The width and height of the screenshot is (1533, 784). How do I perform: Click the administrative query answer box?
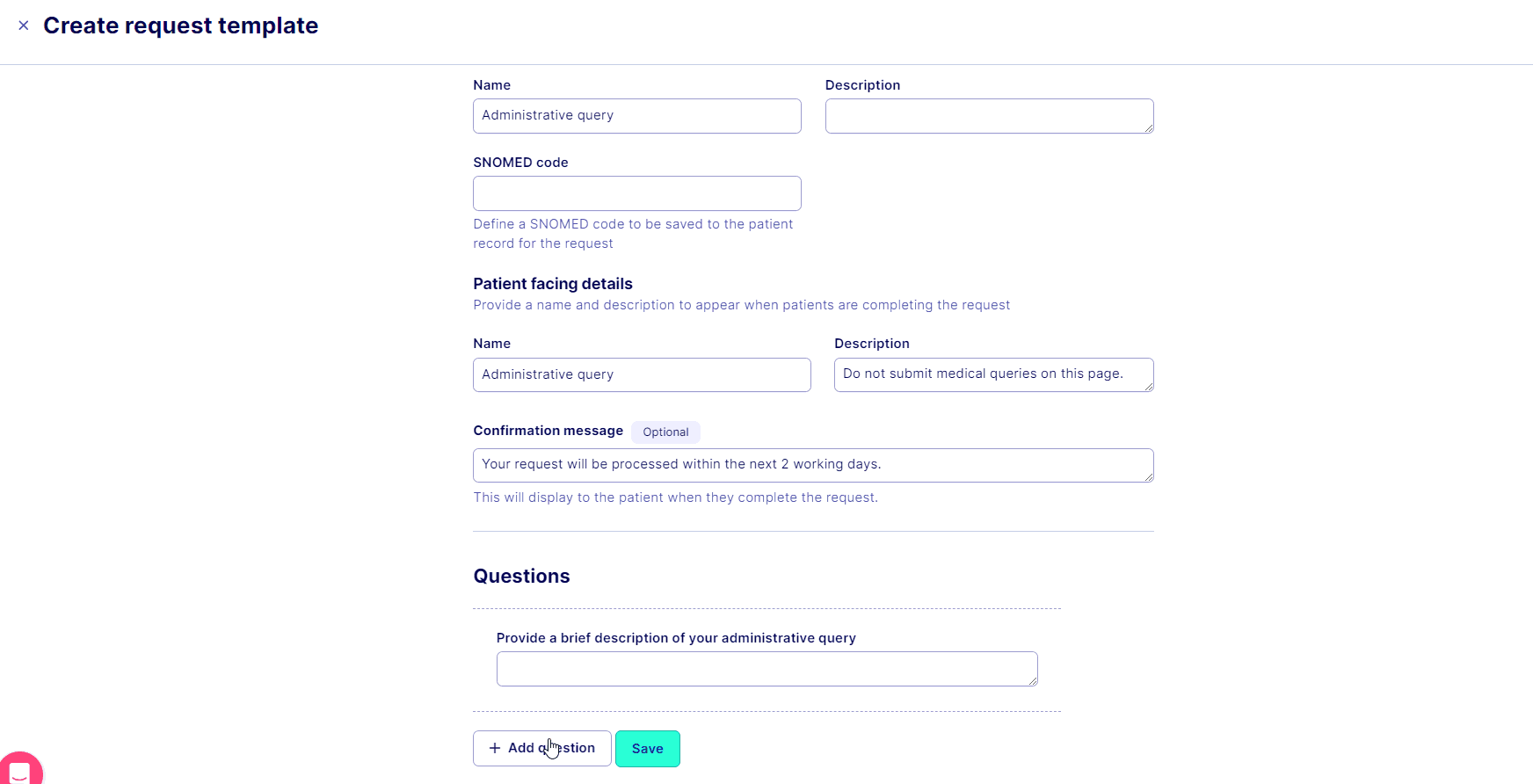click(x=765, y=669)
